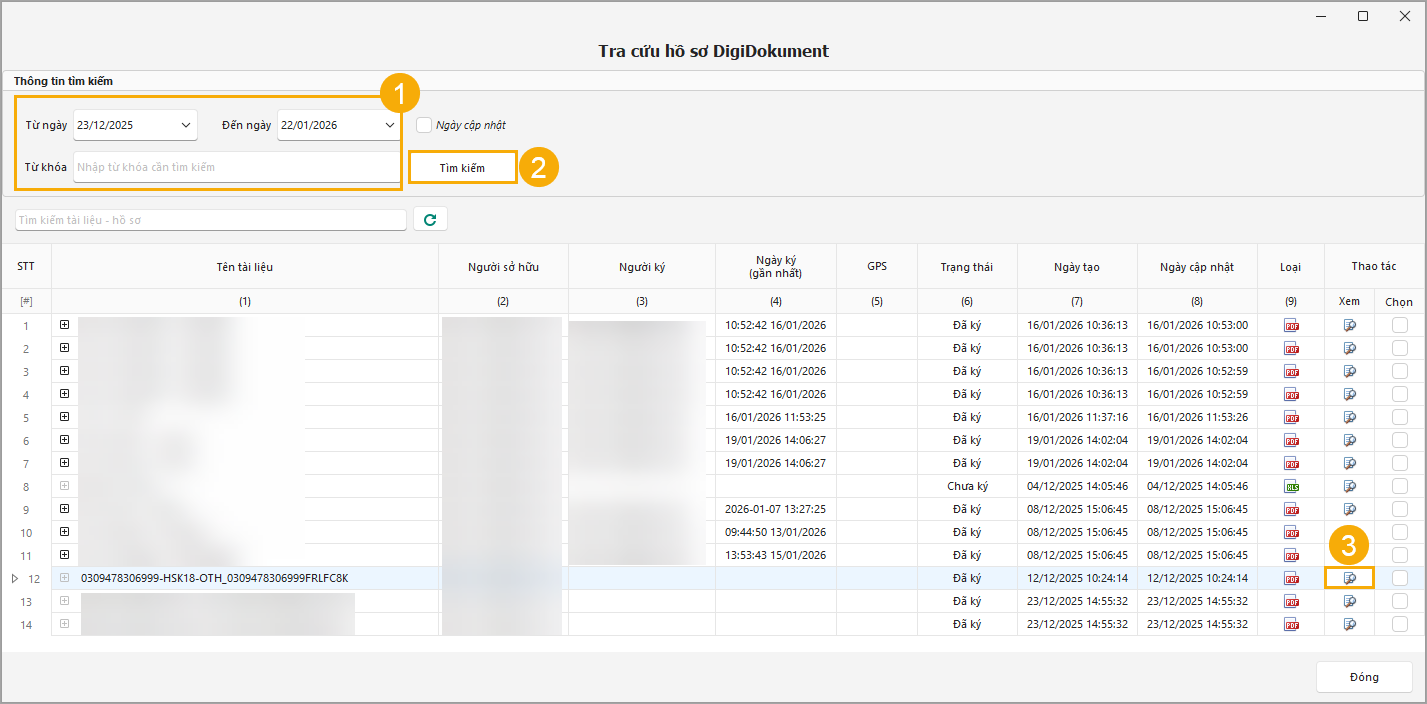Click the PDF type icon in row 5
The image size is (1427, 704).
[x=1291, y=417]
